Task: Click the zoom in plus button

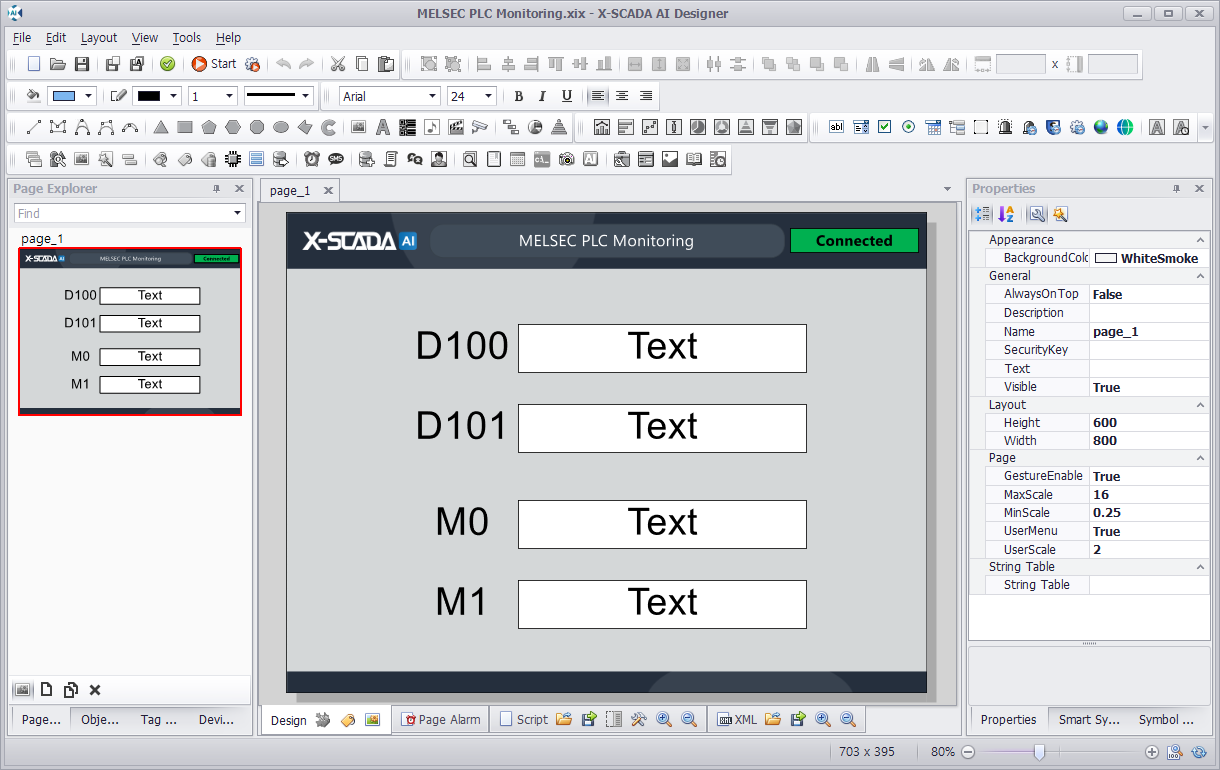Action: coord(1152,752)
